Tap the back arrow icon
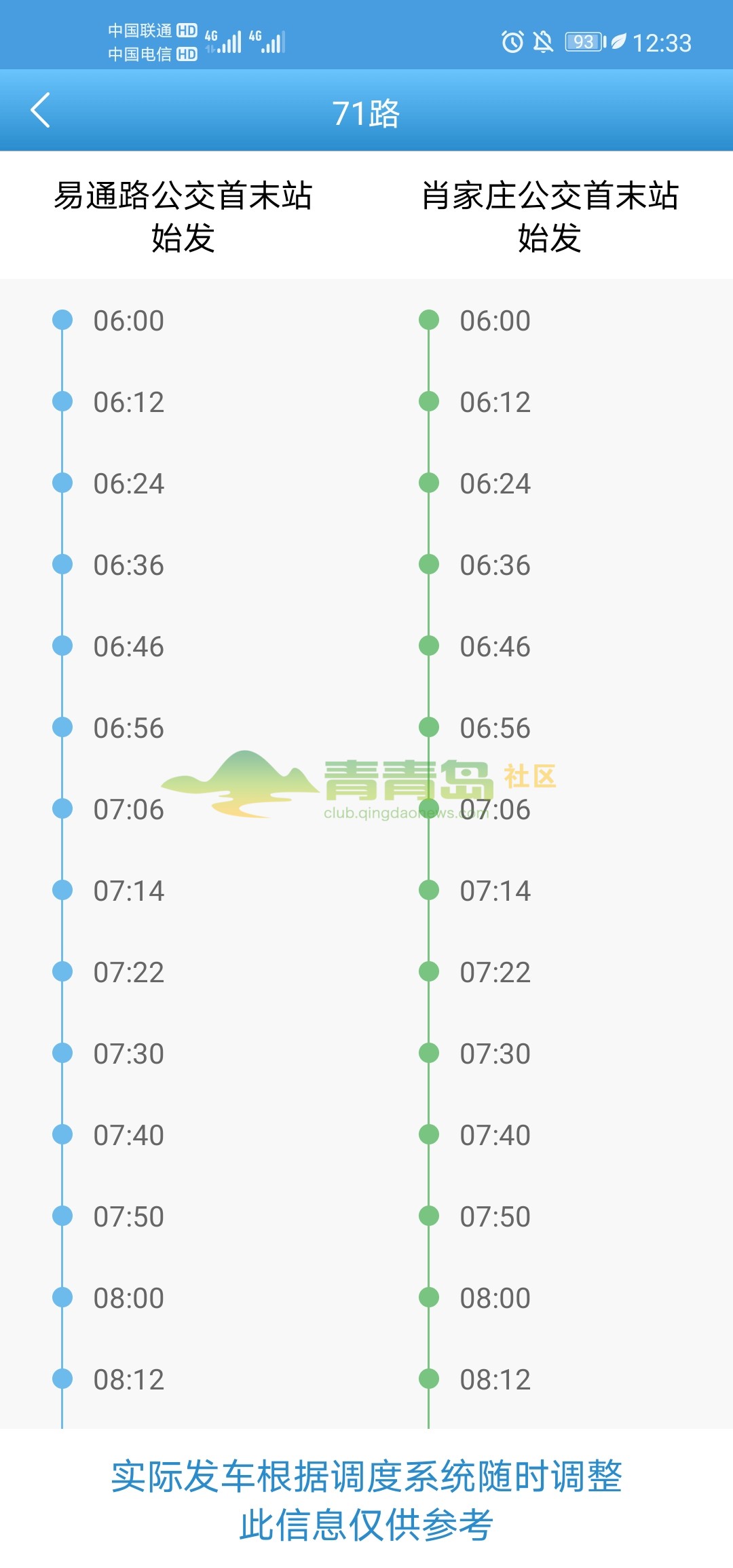The image size is (733, 1568). (41, 111)
